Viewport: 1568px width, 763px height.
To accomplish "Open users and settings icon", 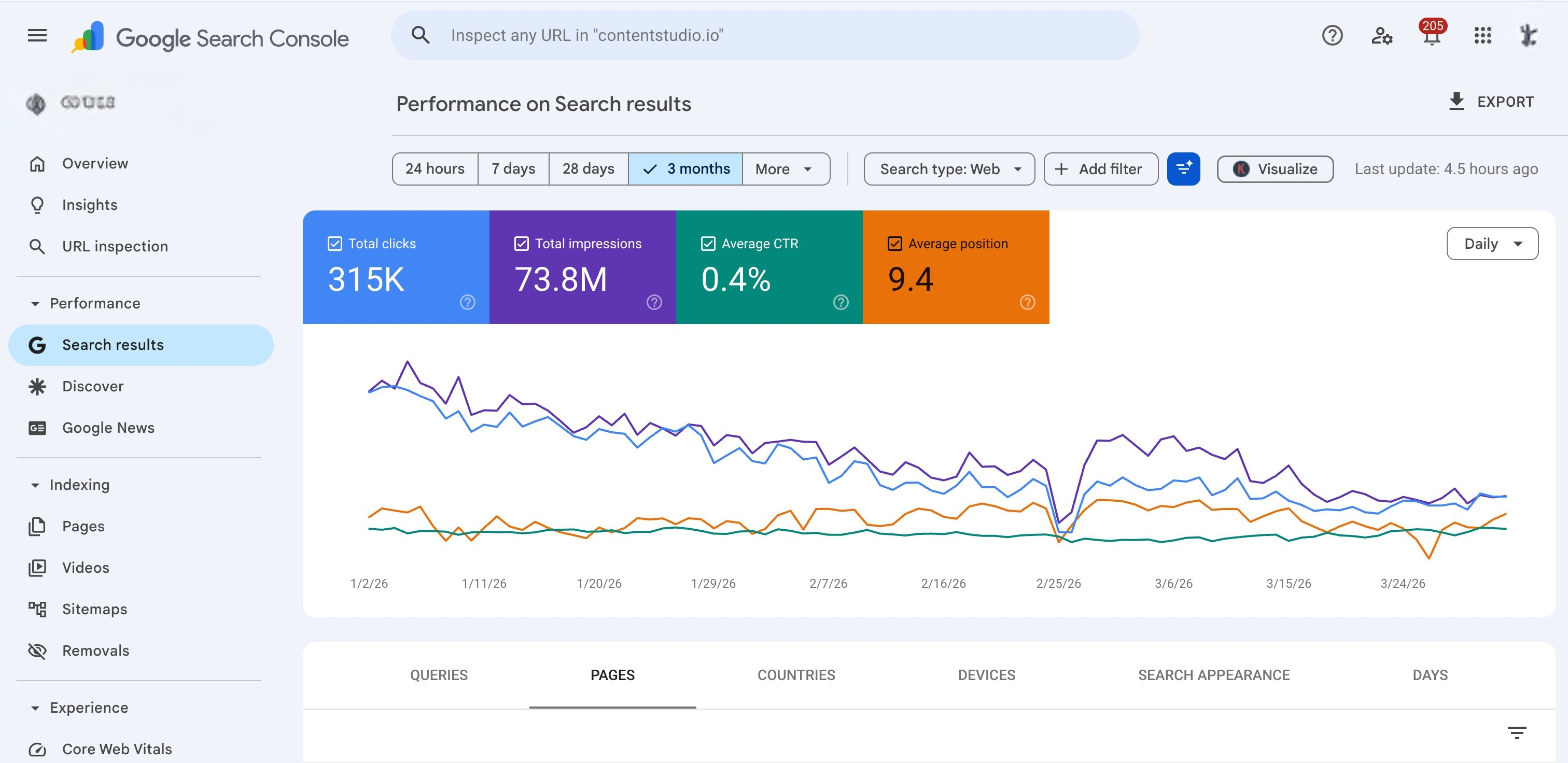I will point(1381,35).
